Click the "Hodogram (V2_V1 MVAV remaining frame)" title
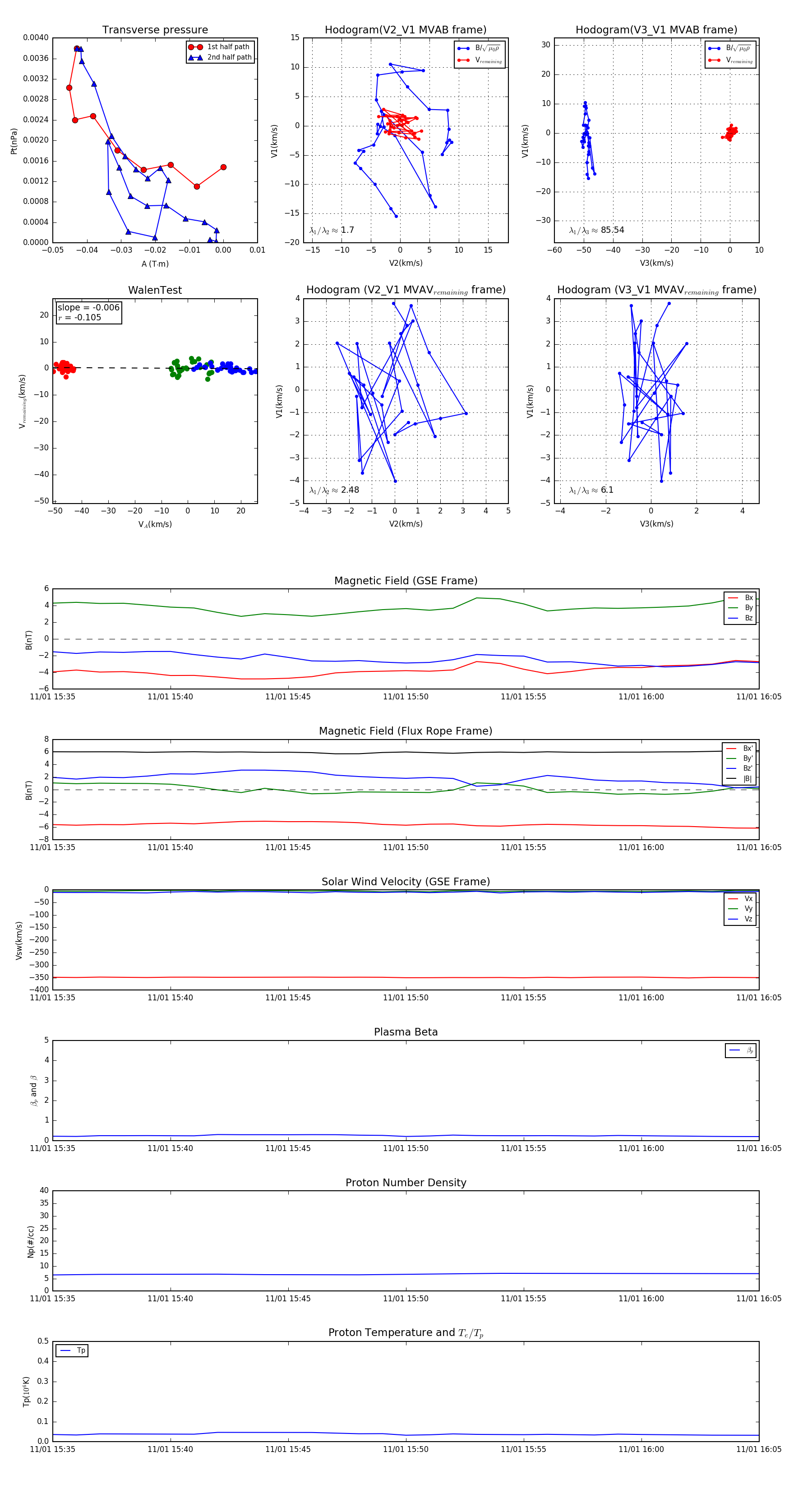812x1489 pixels. 406,290
